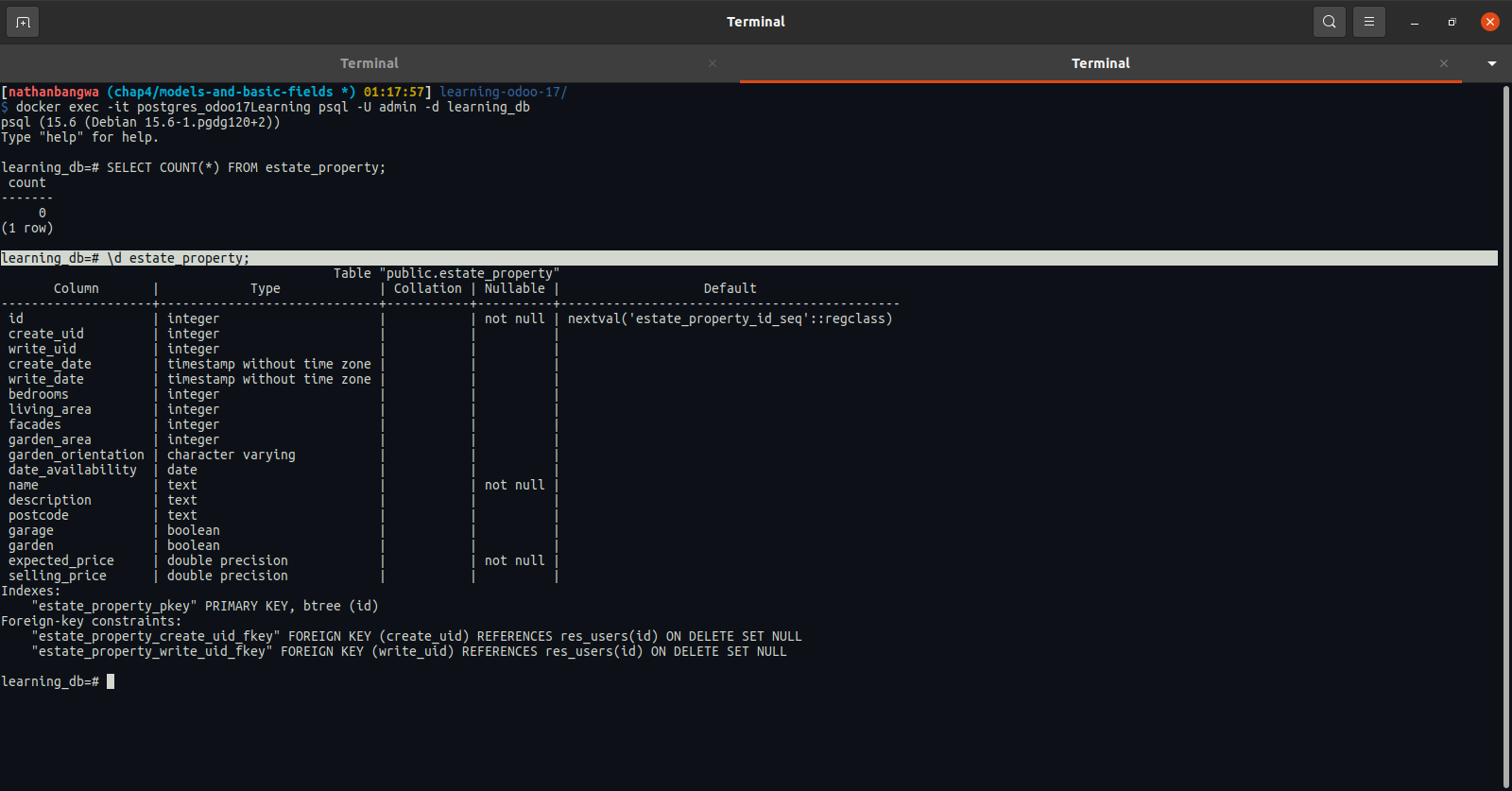Screen dimensions: 1512x791
Task: Click the nextval default value text
Action: 730,318
